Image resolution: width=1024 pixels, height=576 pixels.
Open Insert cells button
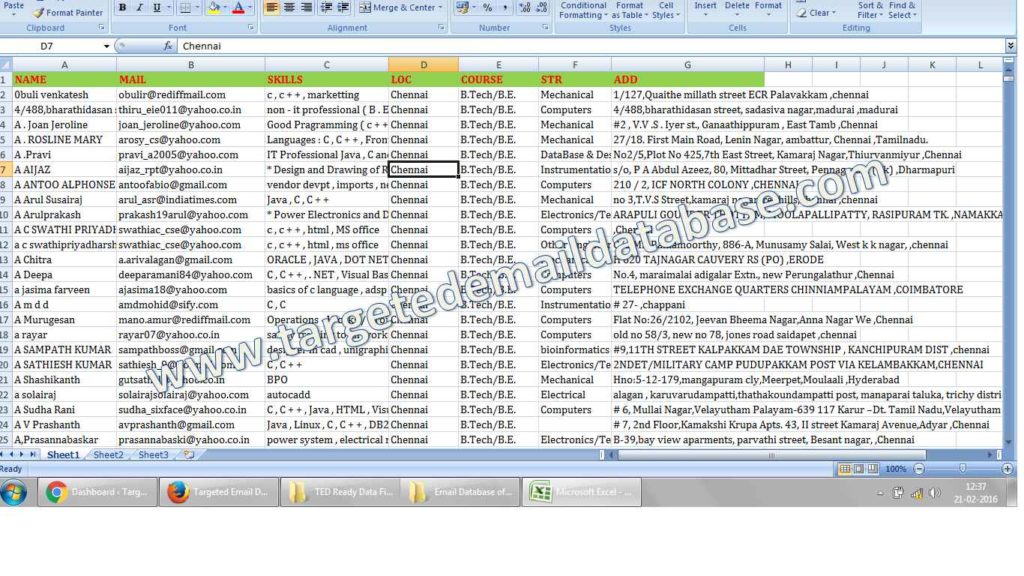(705, 10)
